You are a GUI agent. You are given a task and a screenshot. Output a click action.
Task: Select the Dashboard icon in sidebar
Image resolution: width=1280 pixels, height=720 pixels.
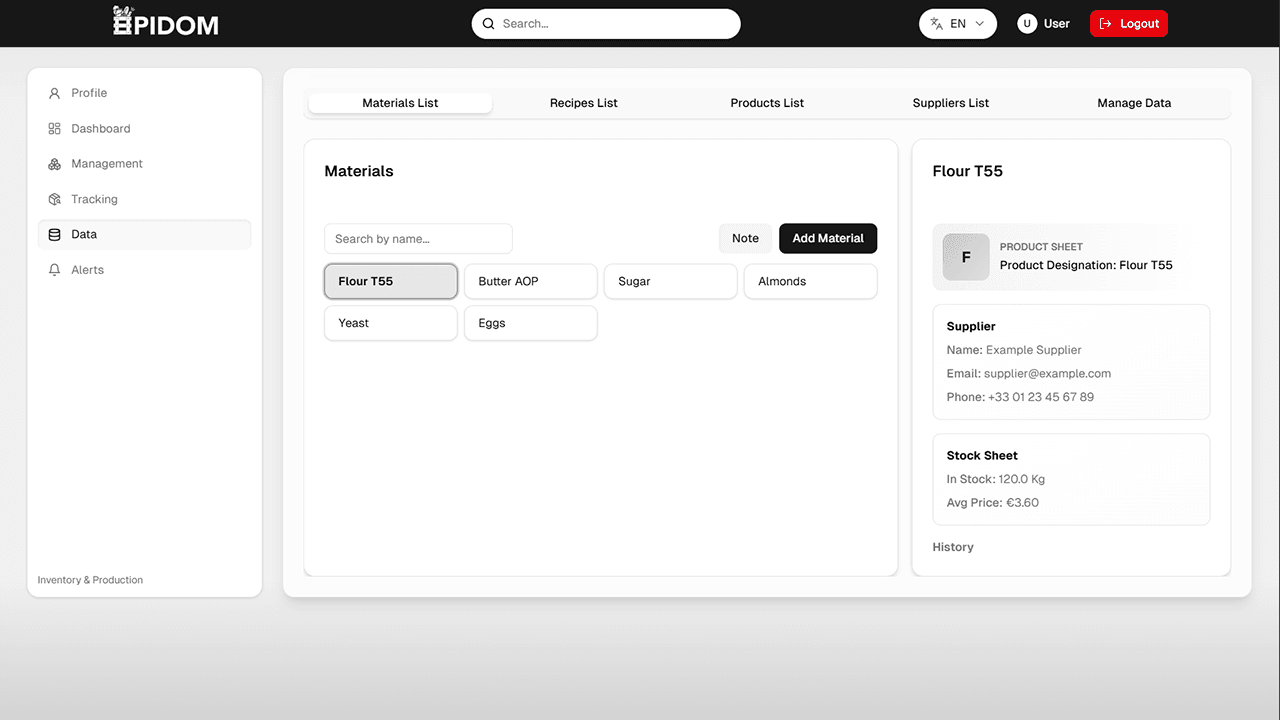pyautogui.click(x=53, y=128)
